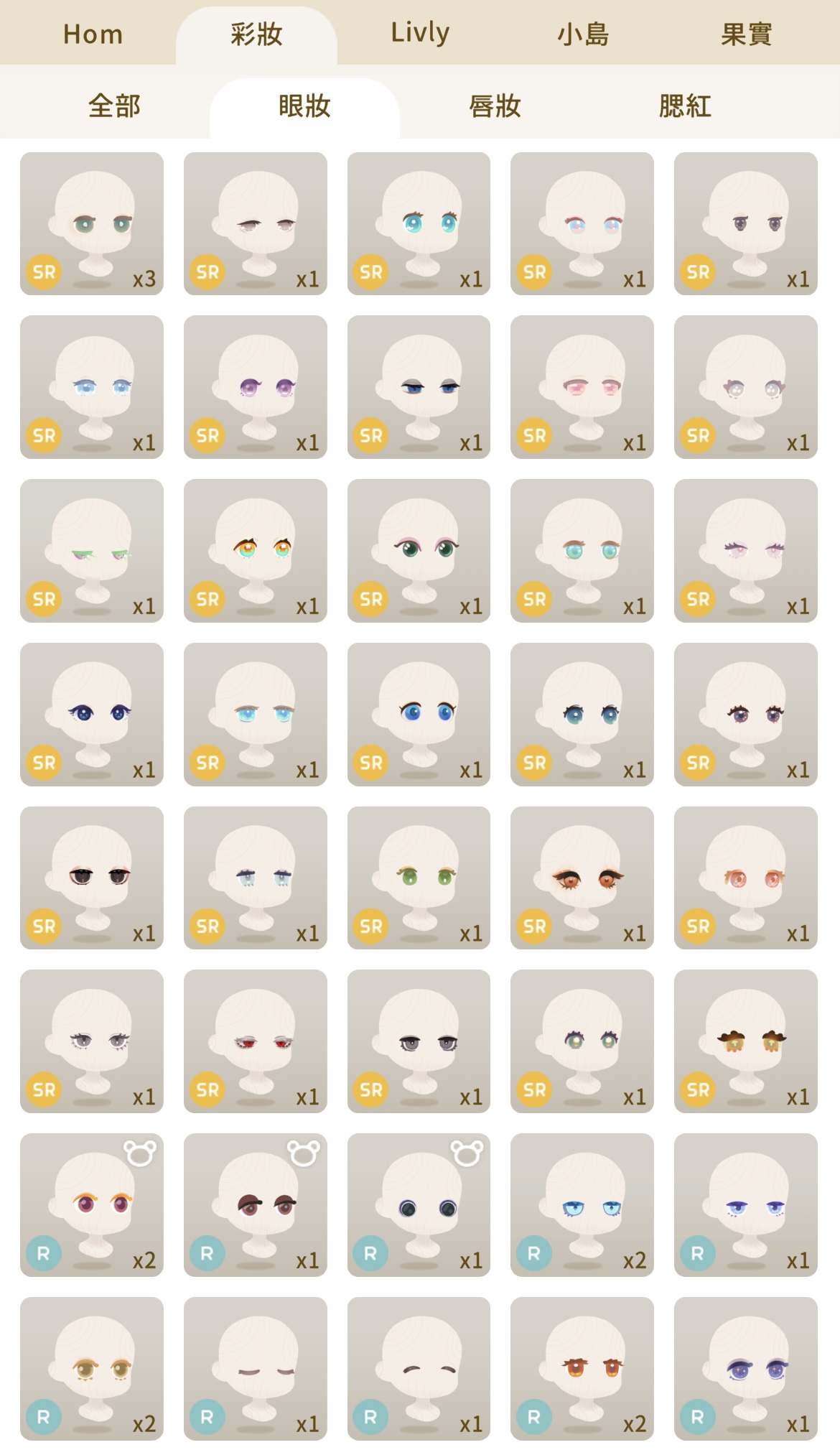Choose the green squinting eyes SR item
The height and width of the screenshot is (1455, 840).
point(92,551)
